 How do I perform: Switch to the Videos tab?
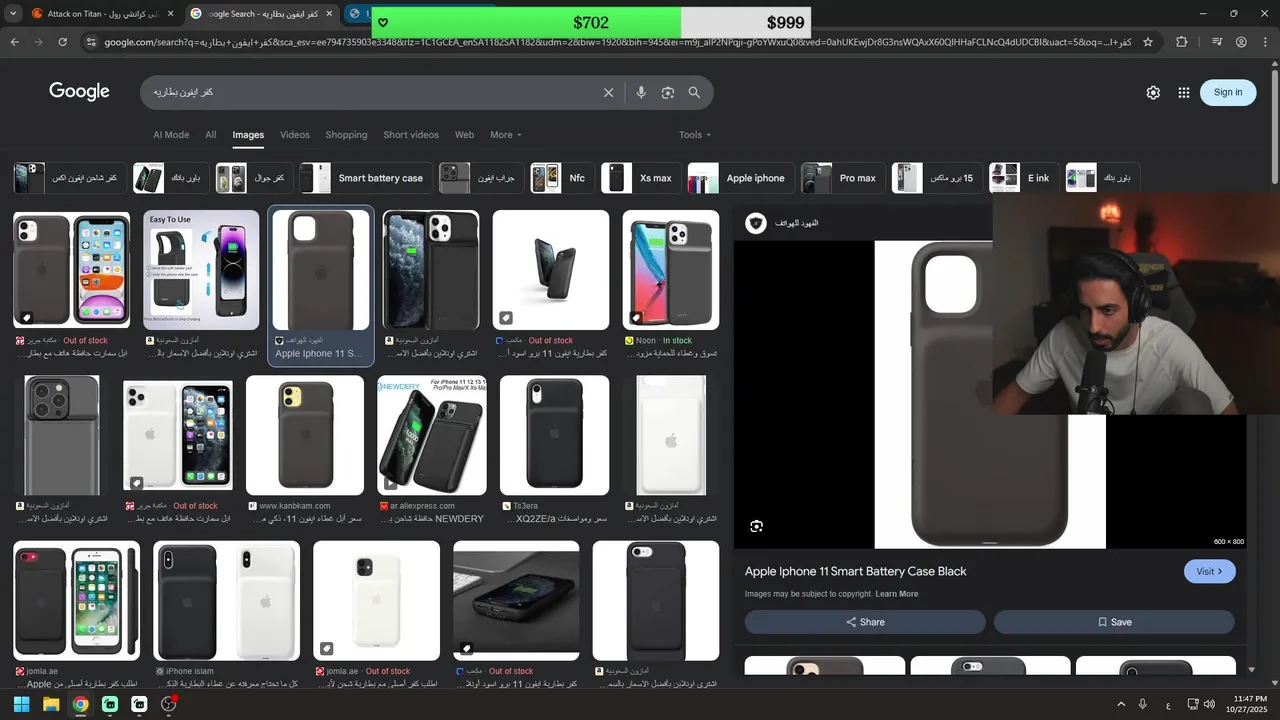tap(295, 135)
